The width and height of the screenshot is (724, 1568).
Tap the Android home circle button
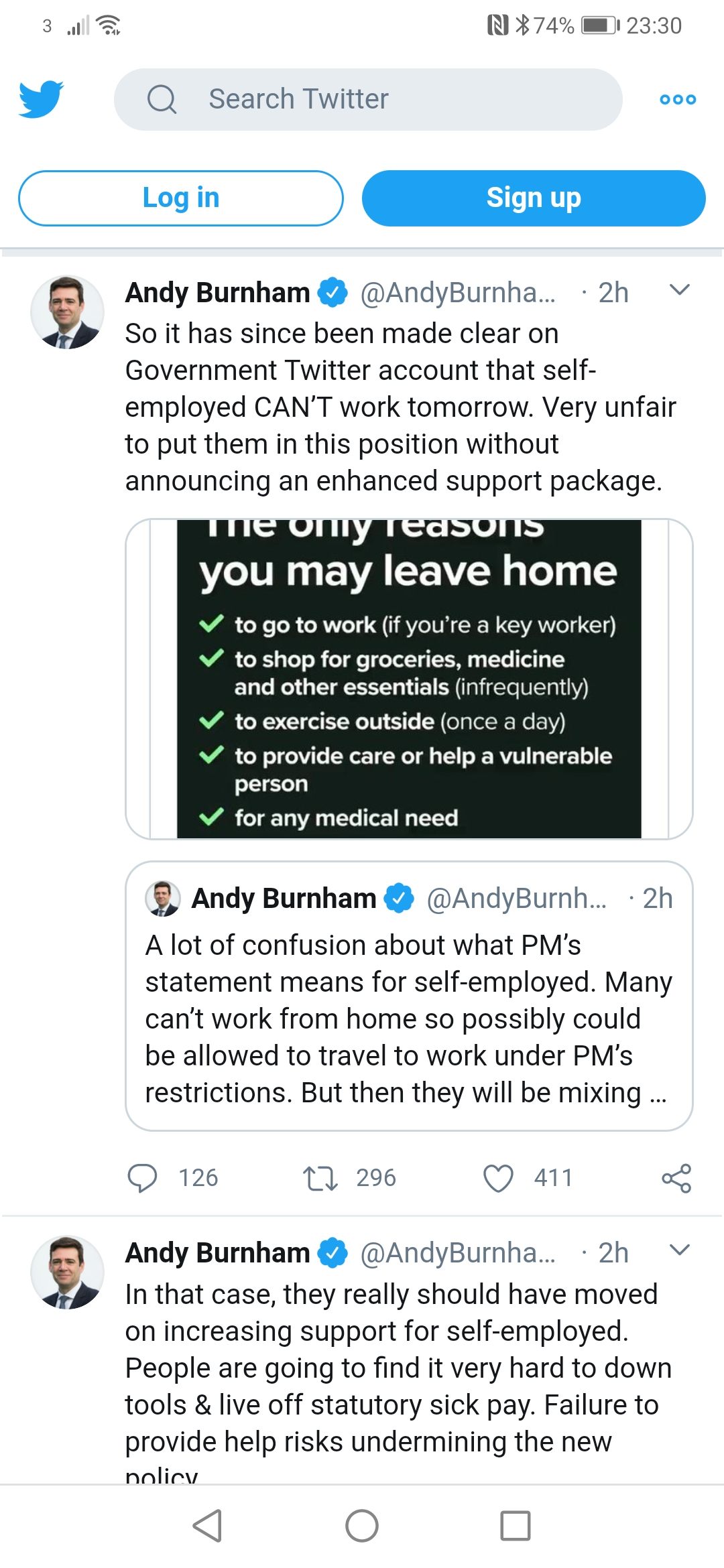[362, 1526]
